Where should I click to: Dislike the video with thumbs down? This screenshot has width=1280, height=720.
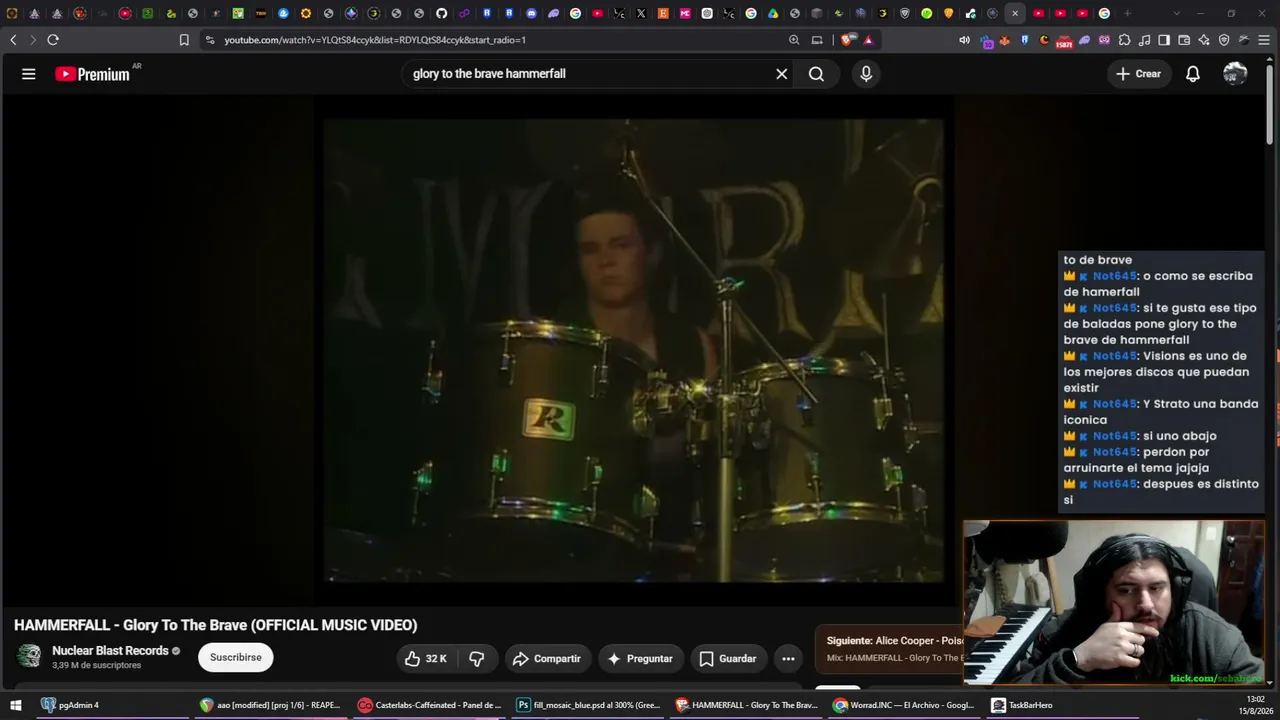[x=477, y=659]
